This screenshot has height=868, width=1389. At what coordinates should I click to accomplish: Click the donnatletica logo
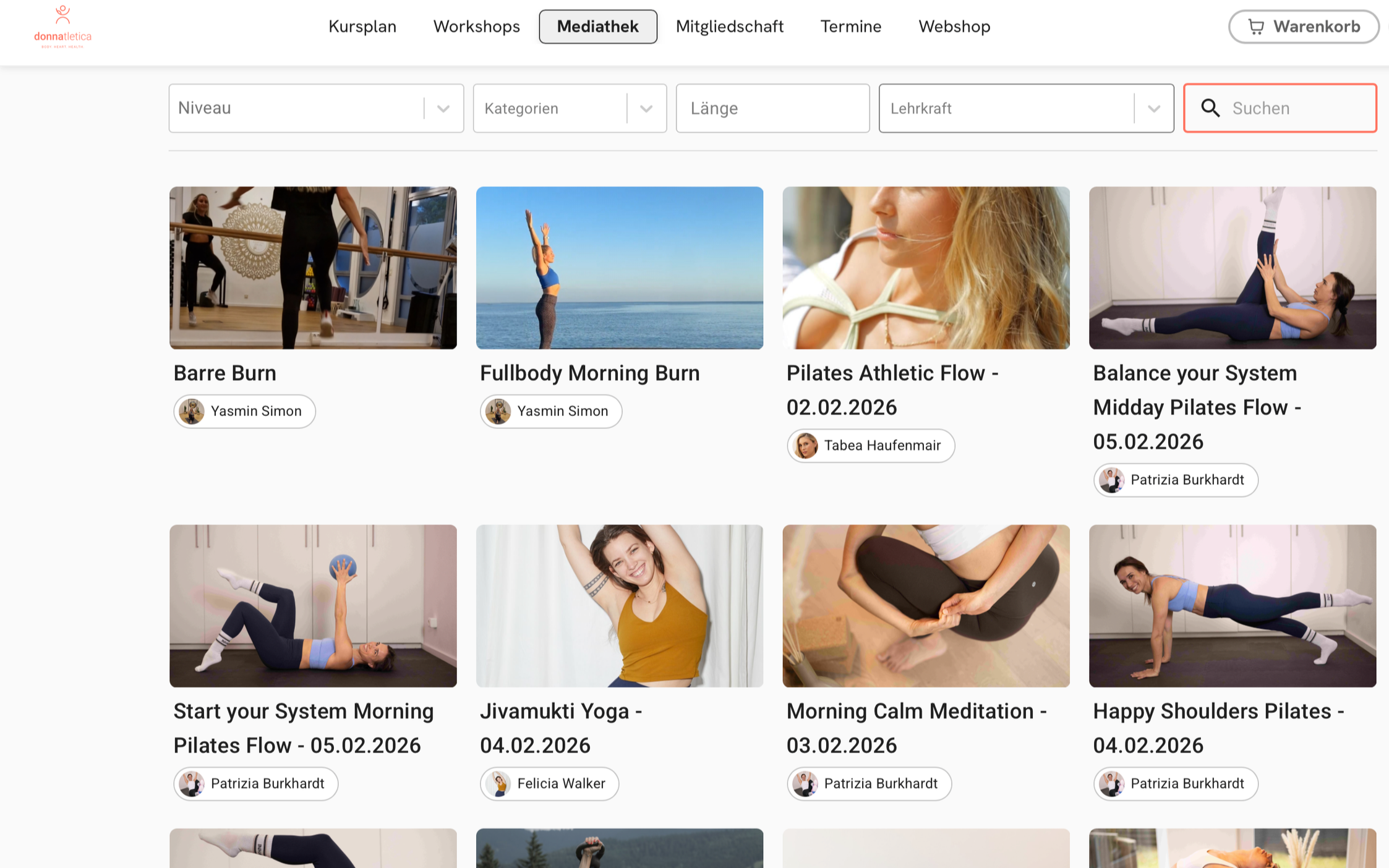pos(62,27)
